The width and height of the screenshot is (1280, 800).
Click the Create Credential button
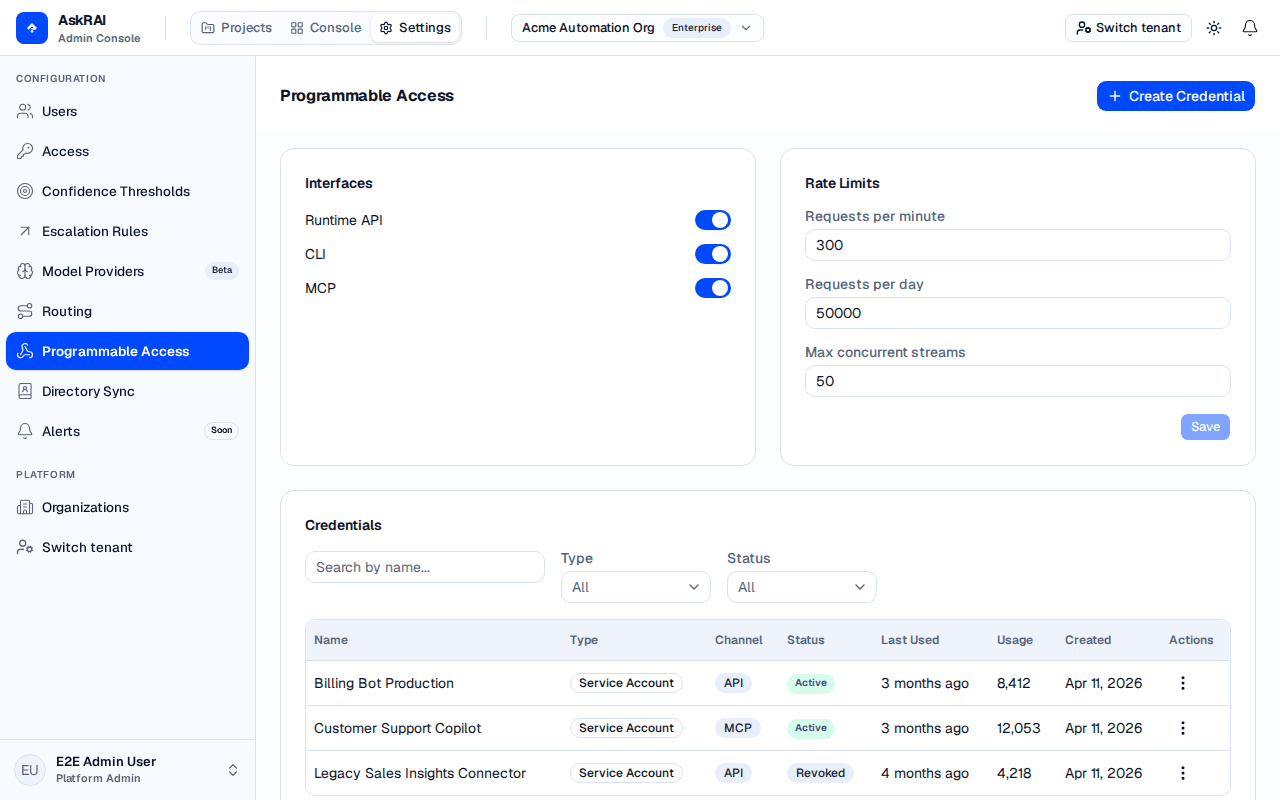click(1176, 96)
